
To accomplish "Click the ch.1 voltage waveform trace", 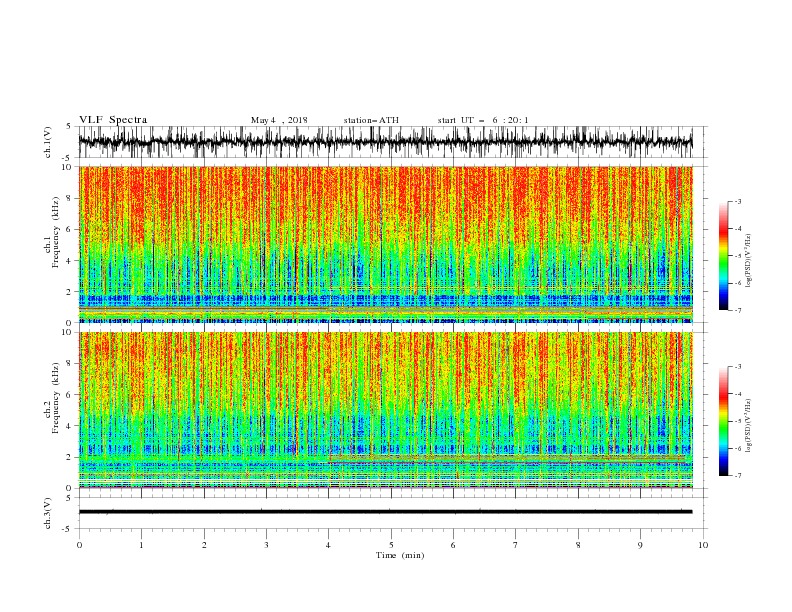I will click(385, 142).
